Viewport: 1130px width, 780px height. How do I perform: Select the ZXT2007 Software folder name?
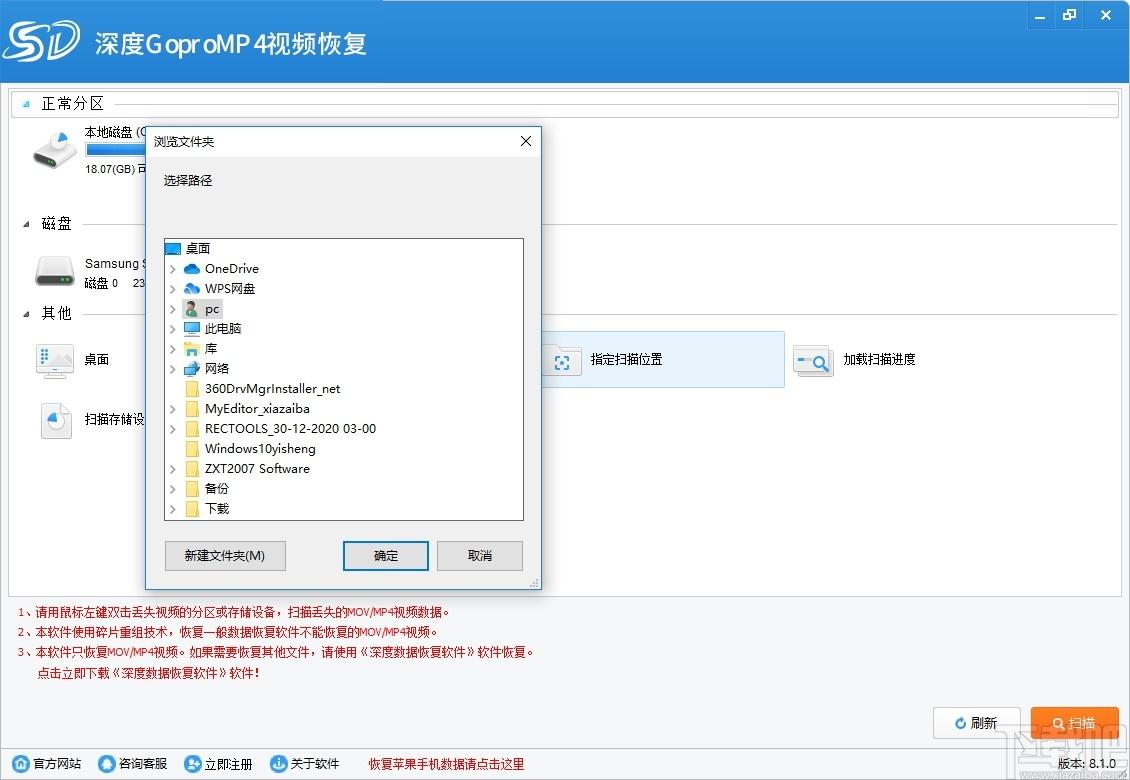[x=257, y=469]
